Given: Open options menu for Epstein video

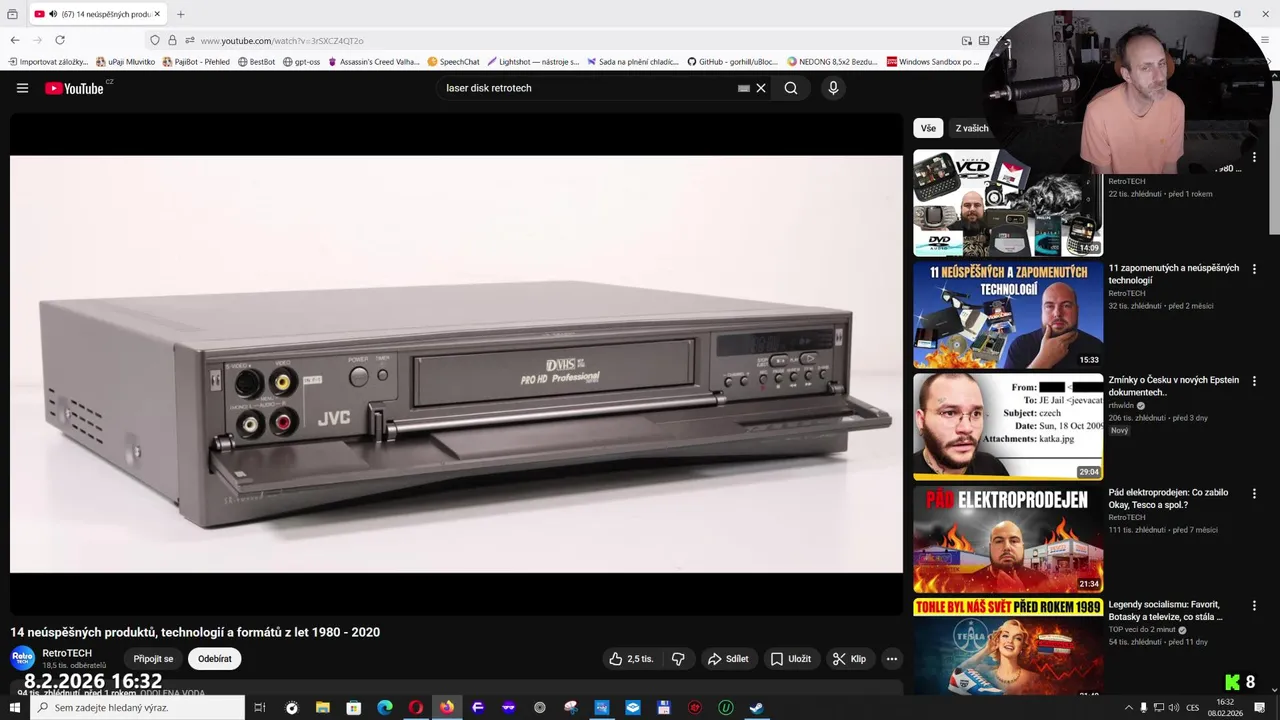Looking at the screenshot, I should pos(1254,381).
